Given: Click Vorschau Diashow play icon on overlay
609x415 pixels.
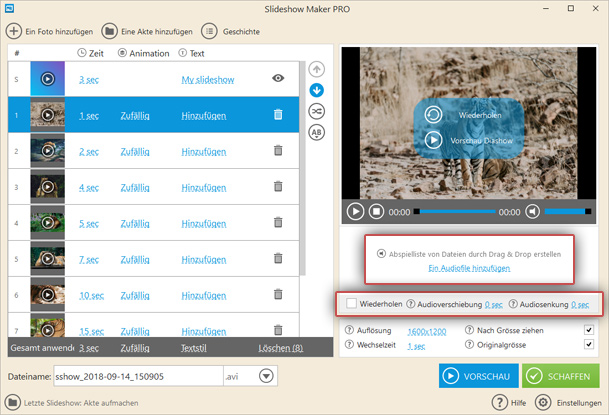Looking at the screenshot, I should coord(433,140).
